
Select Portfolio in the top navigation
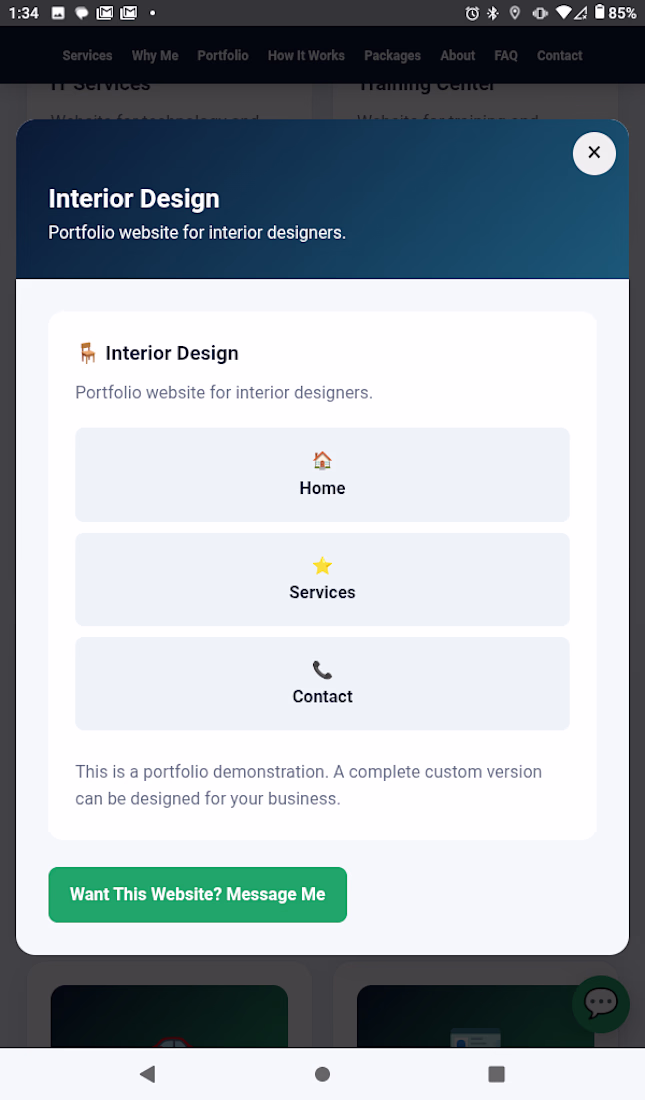coord(222,55)
